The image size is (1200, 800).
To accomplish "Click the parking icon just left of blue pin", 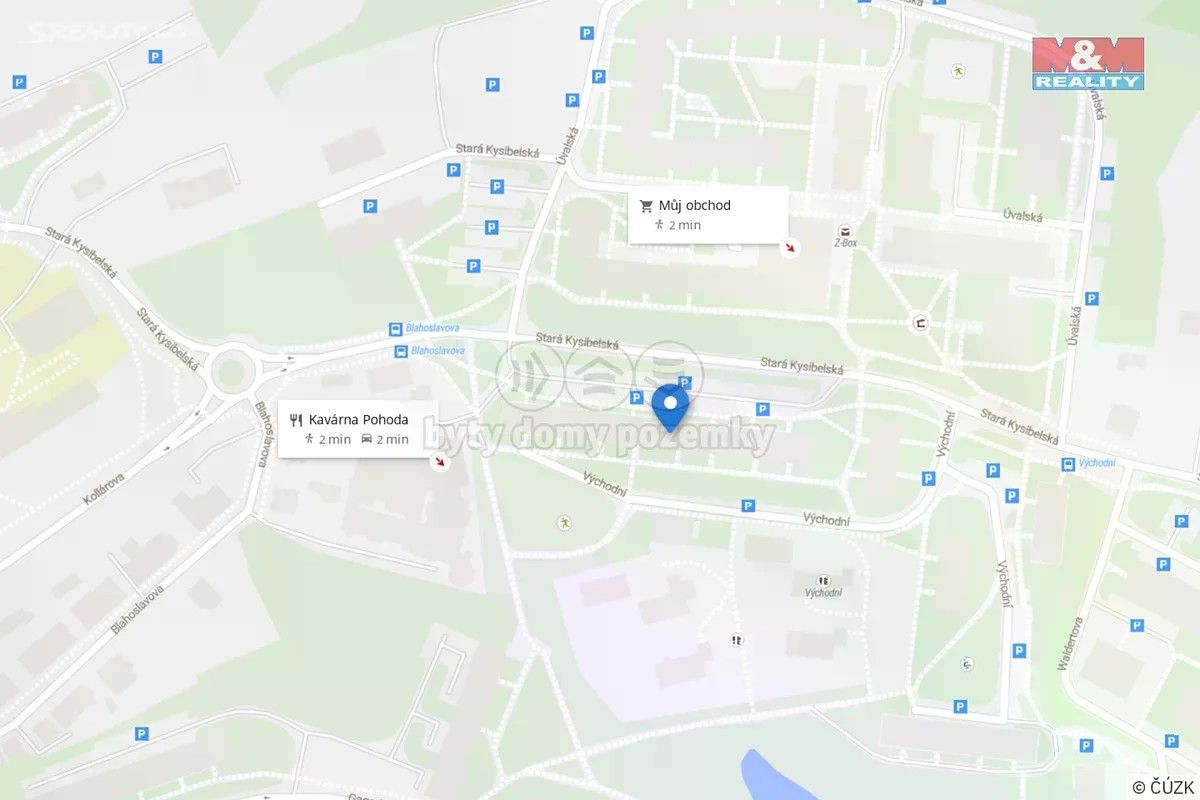I will 636,398.
